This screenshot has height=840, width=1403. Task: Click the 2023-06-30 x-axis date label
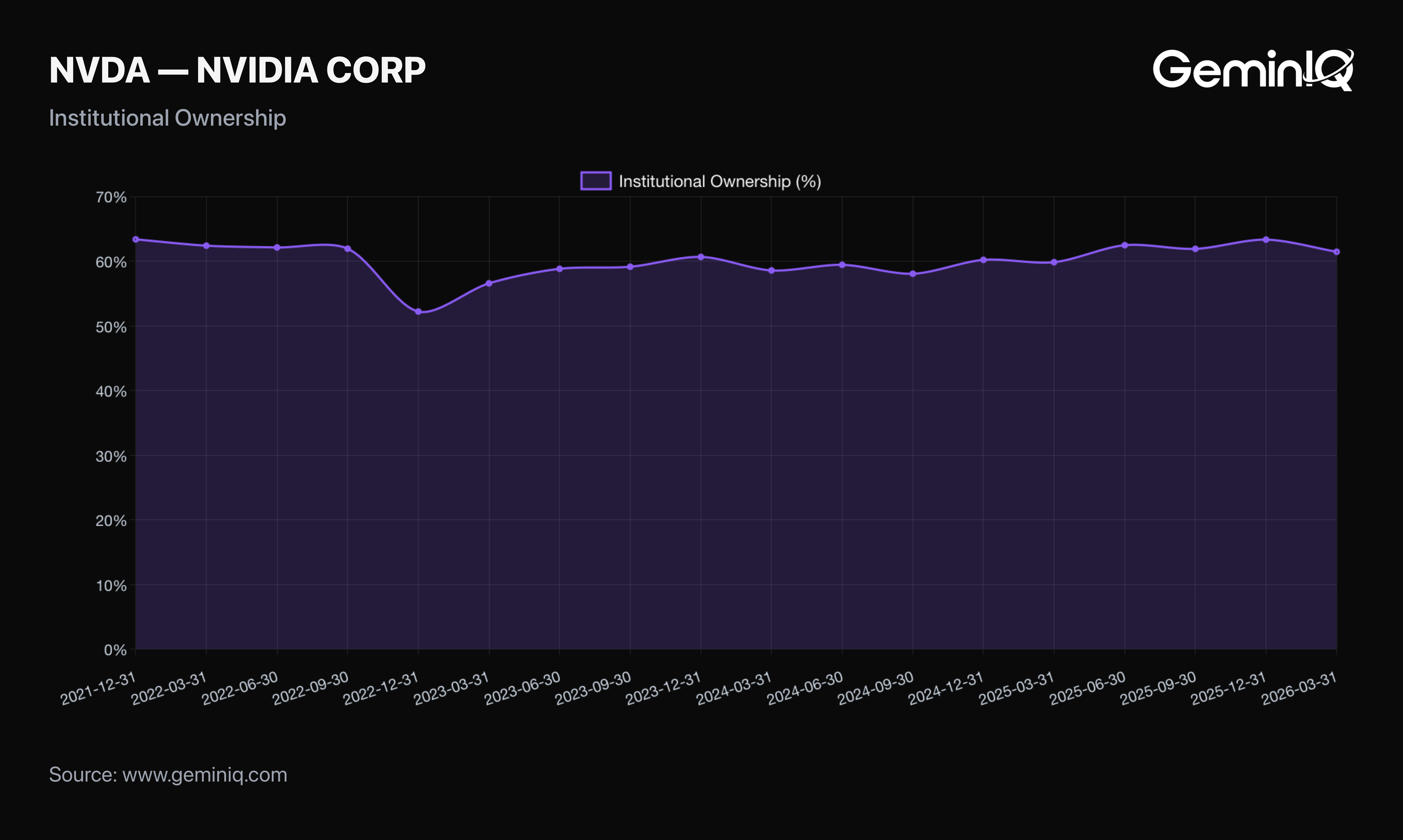(x=522, y=689)
